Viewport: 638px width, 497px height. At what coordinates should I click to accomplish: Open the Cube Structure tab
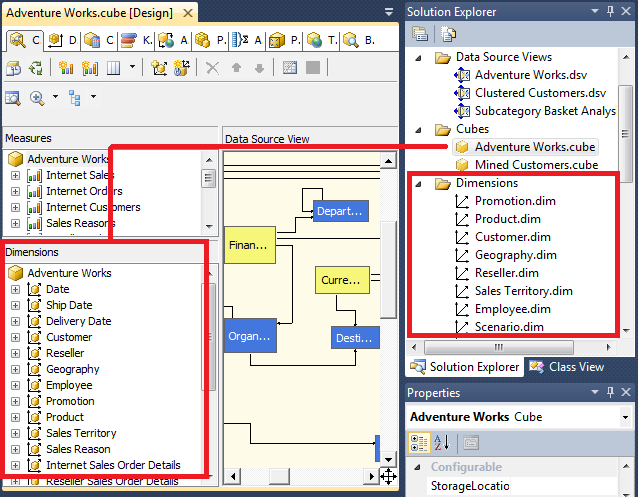[x=24, y=40]
